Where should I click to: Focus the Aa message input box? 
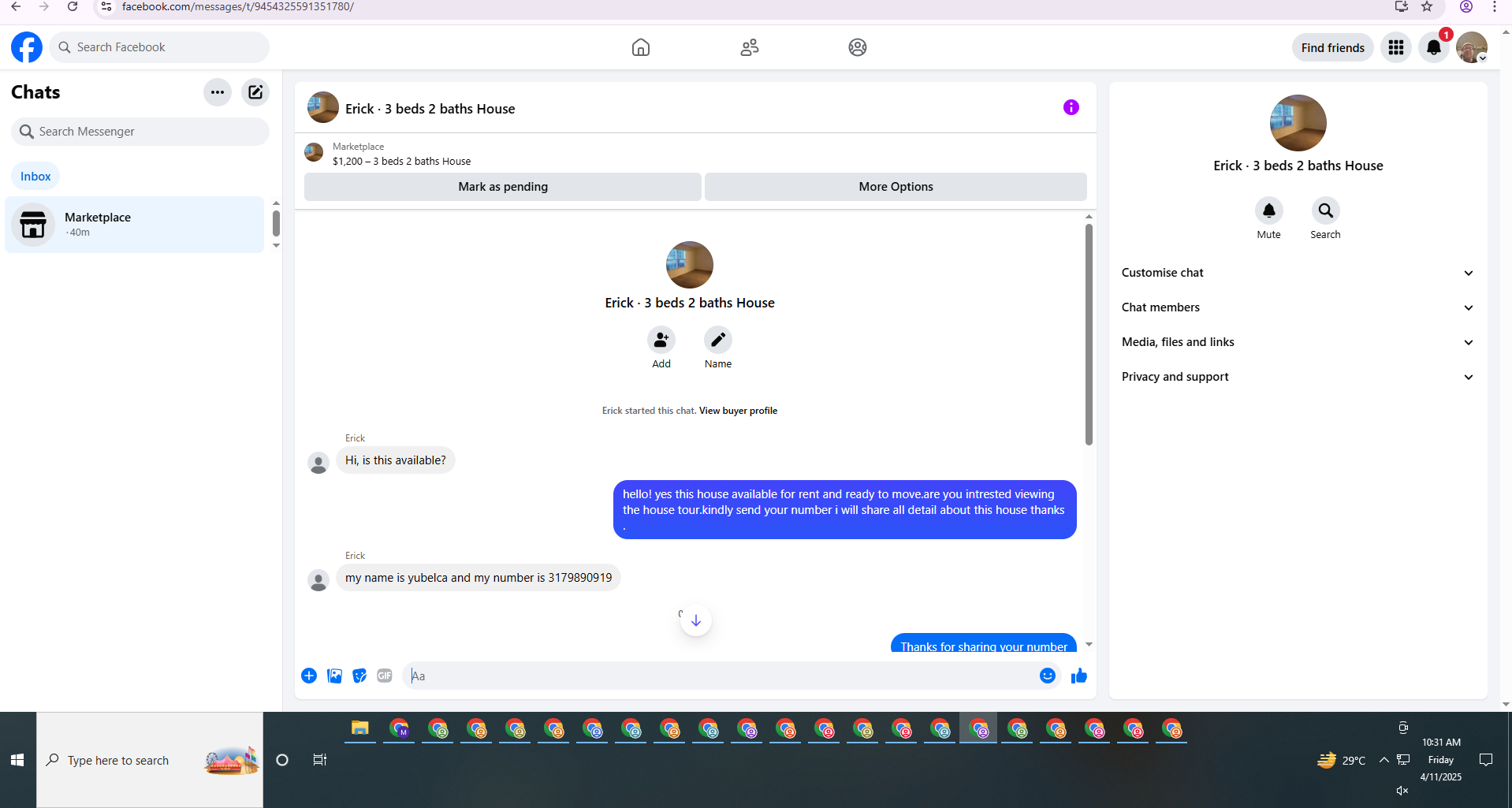point(719,676)
